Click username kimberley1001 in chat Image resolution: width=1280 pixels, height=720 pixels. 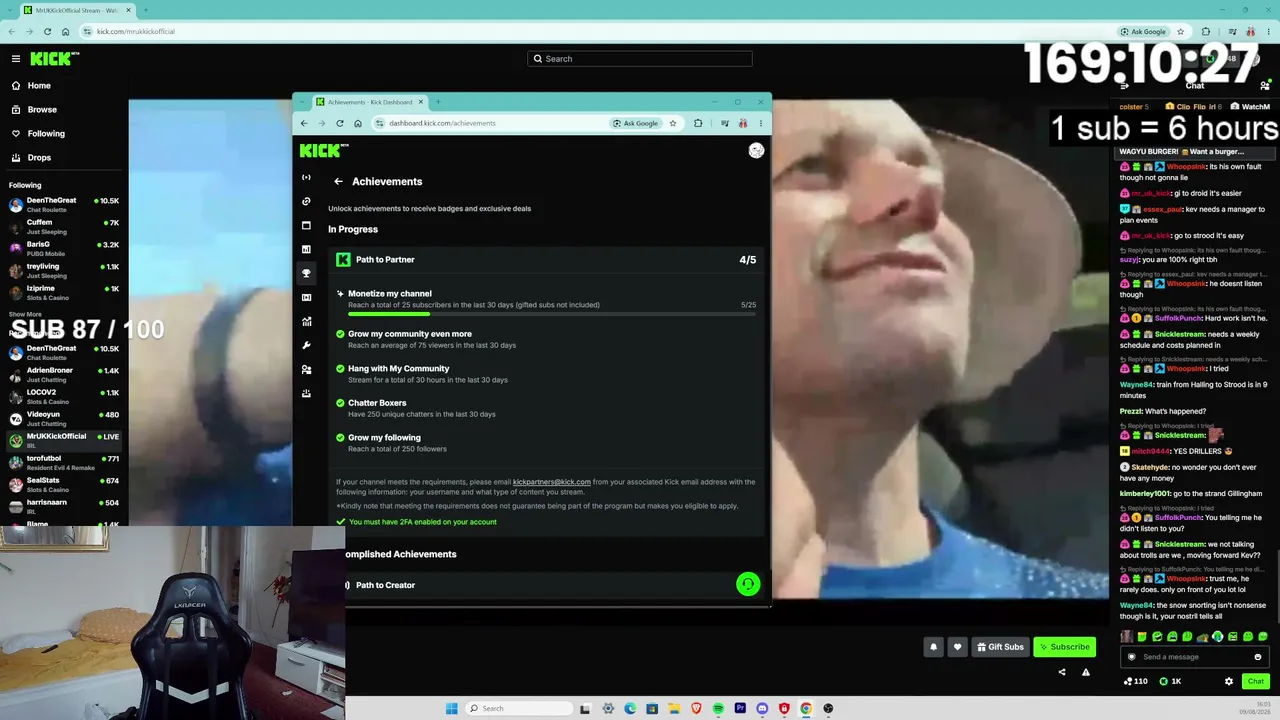tap(1143, 494)
